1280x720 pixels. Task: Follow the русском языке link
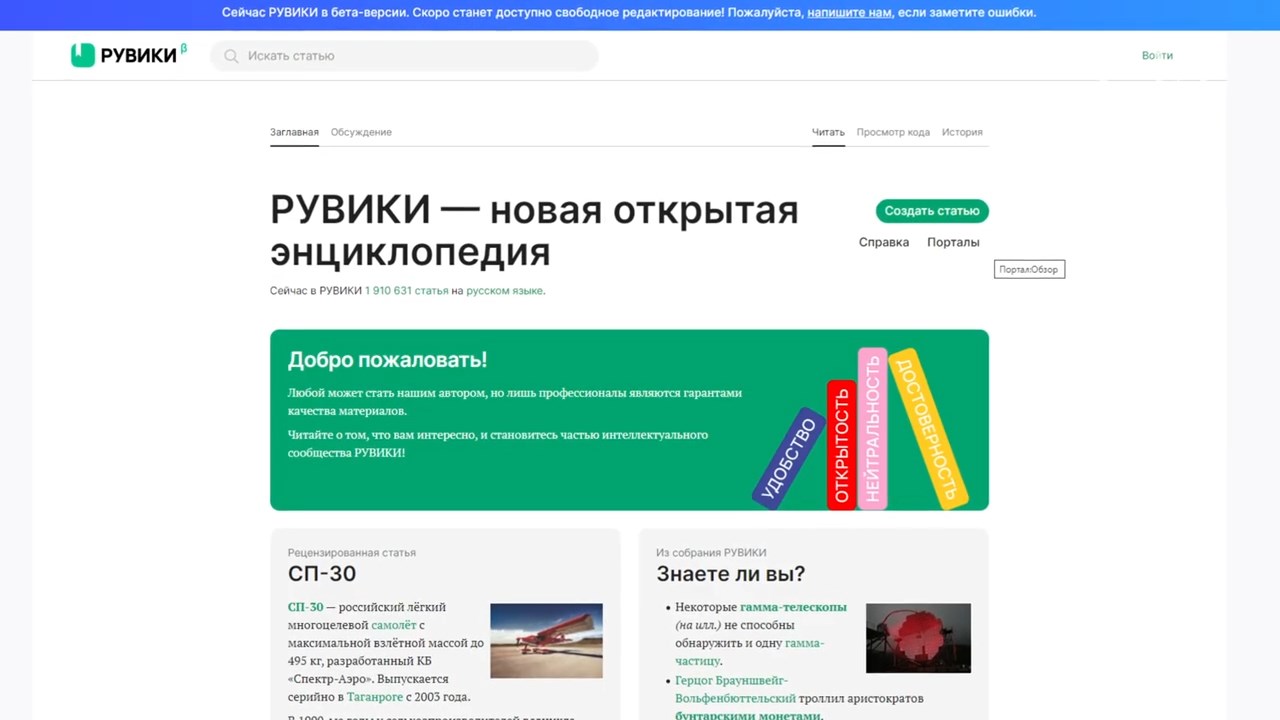[504, 291]
